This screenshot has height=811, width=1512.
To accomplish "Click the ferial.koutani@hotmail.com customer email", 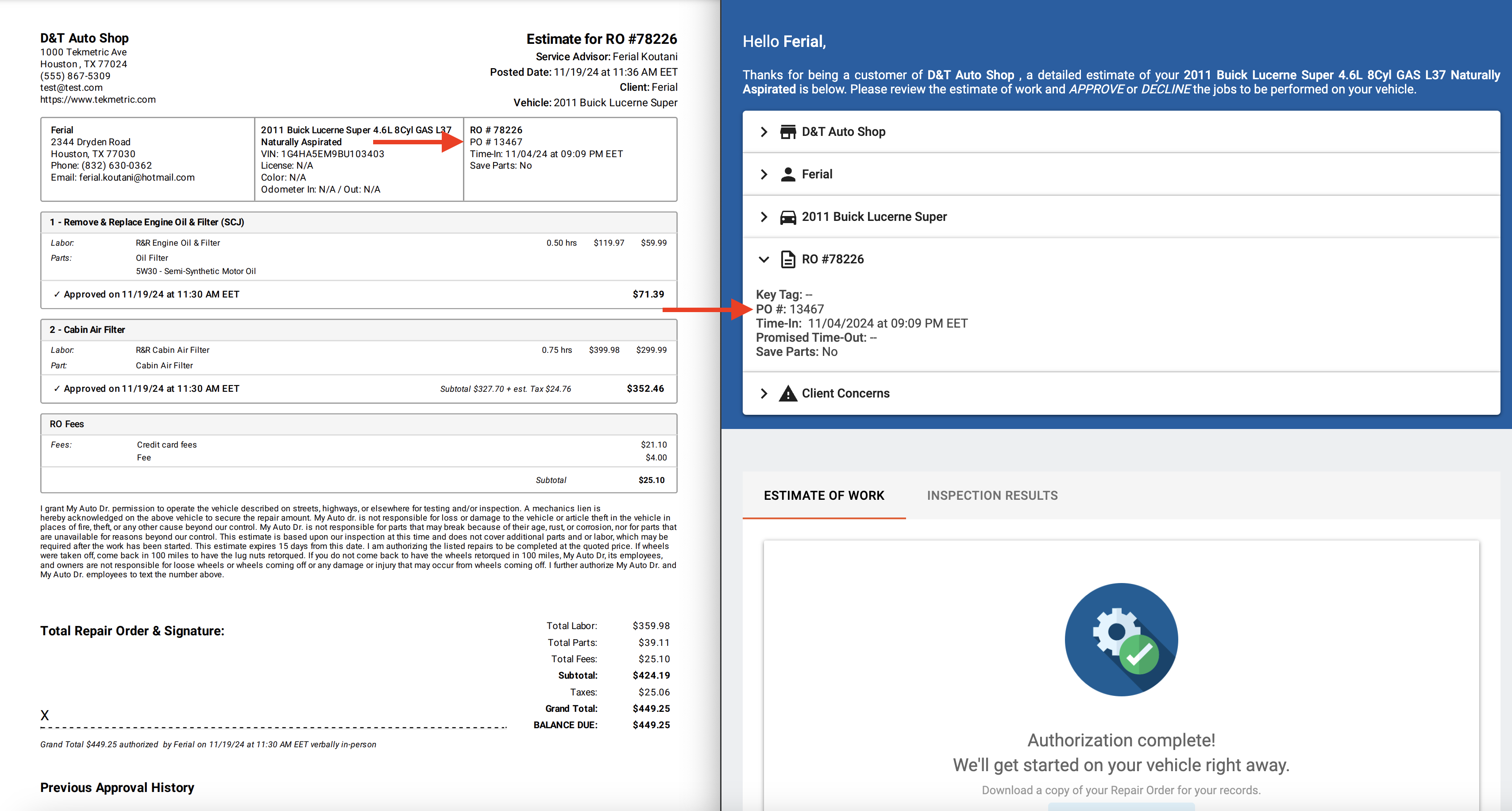I will 137,178.
